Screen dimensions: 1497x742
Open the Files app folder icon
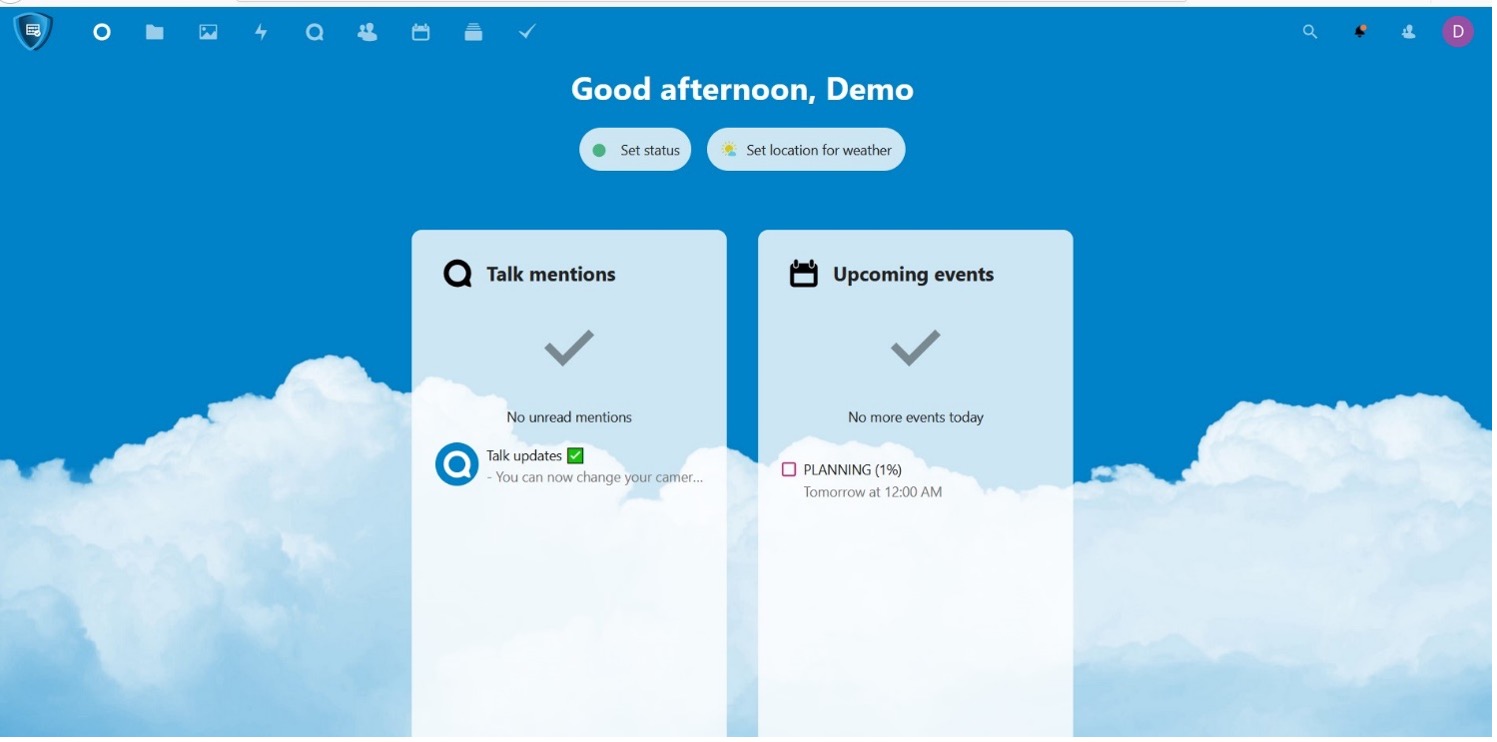coord(154,32)
